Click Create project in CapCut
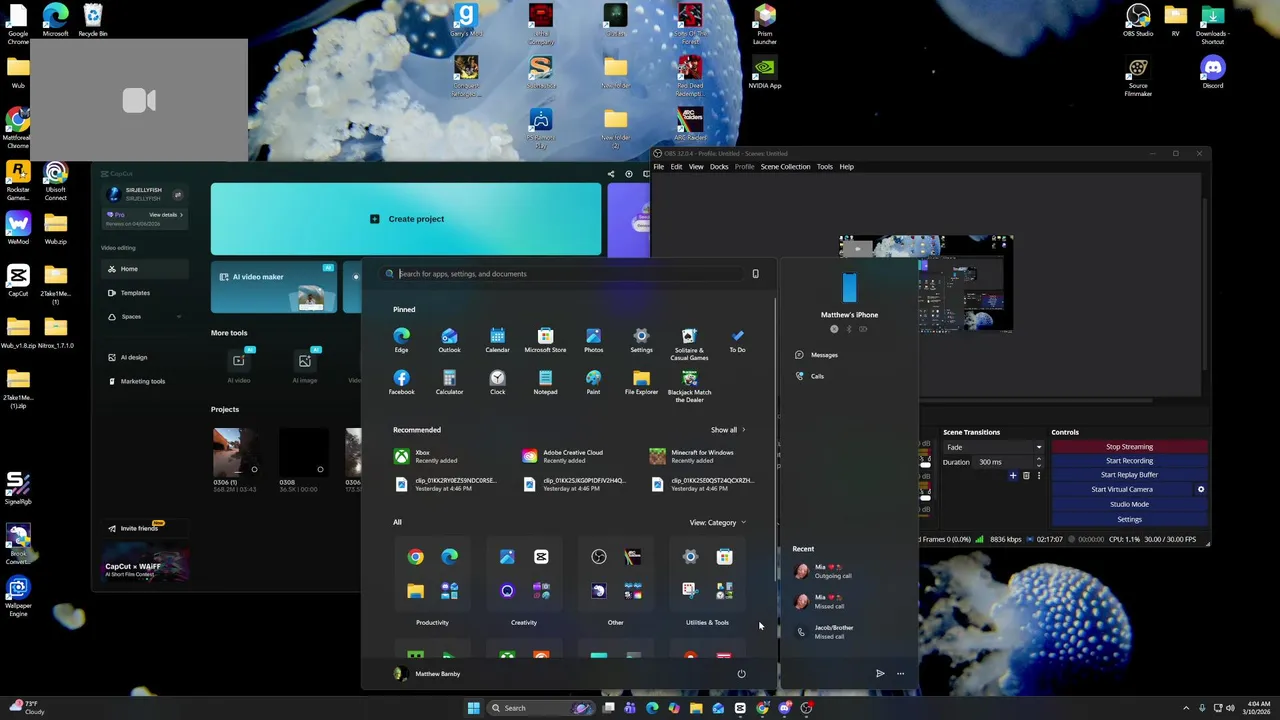1280x720 pixels. pos(406,219)
